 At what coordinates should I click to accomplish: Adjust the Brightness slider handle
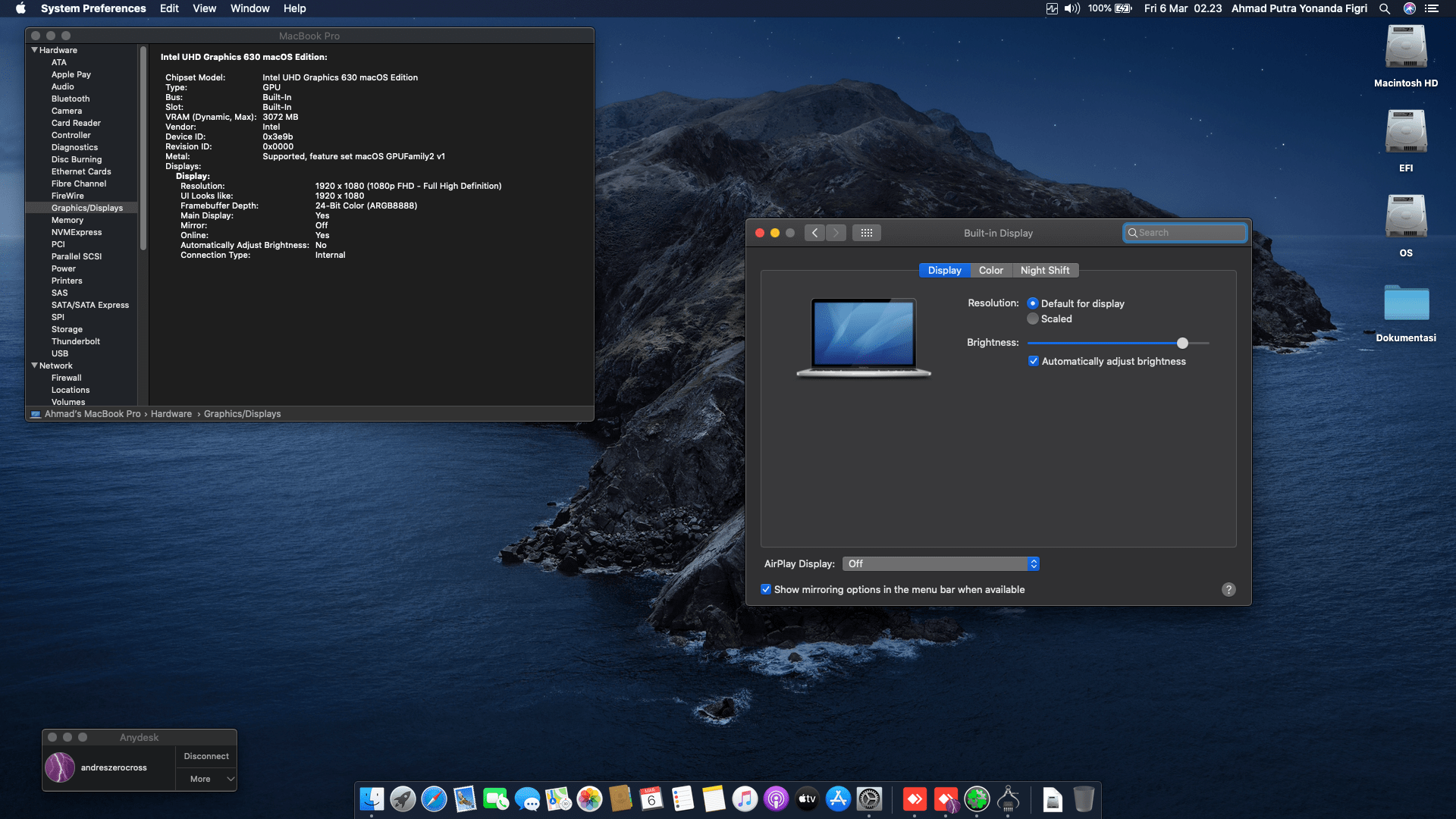tap(1182, 343)
